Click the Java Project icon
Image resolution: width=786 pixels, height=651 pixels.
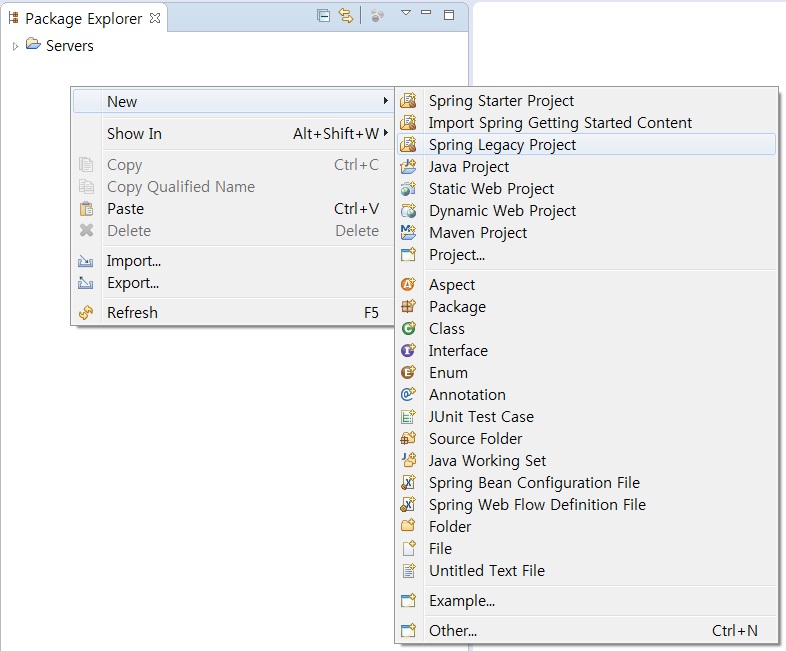pos(408,166)
